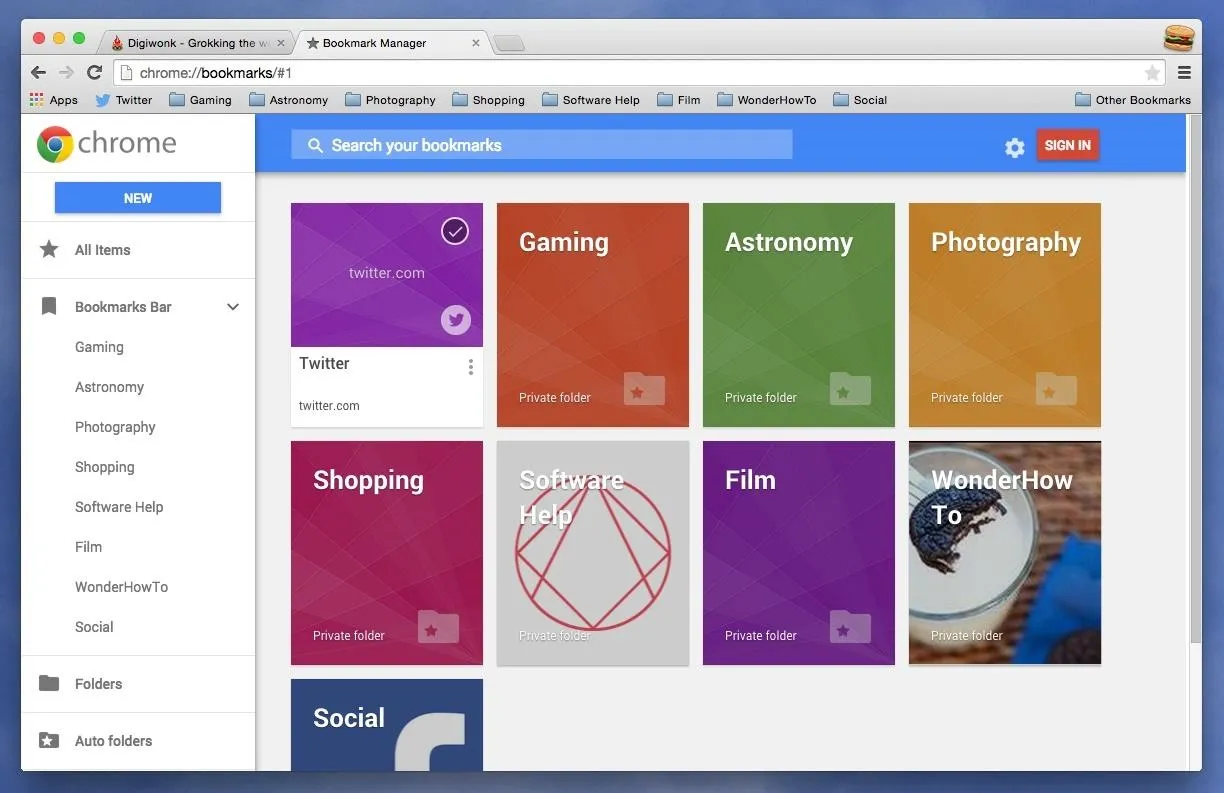Click the folder icon on the Photography card
The height and width of the screenshot is (793, 1224).
[x=1056, y=389]
